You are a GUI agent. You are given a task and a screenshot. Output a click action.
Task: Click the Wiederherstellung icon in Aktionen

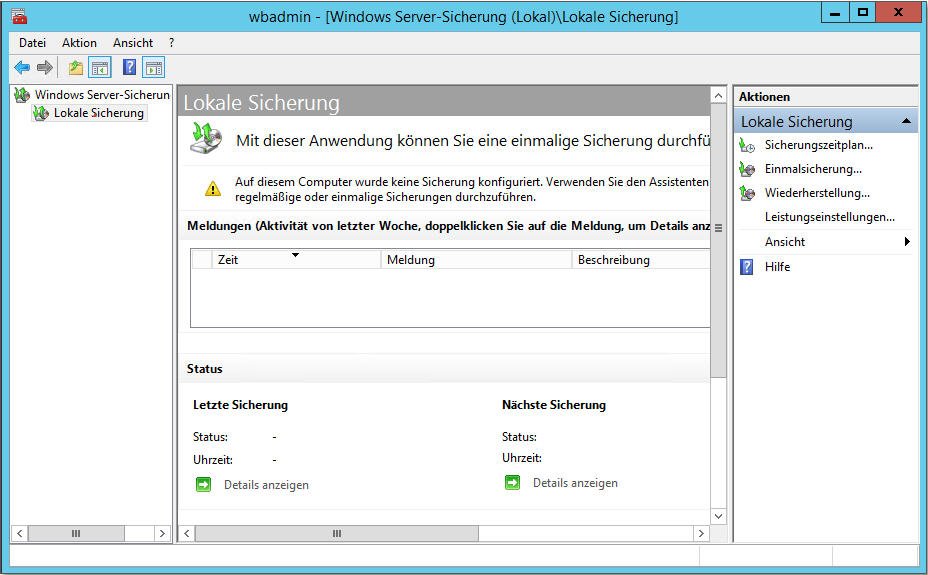[x=747, y=193]
